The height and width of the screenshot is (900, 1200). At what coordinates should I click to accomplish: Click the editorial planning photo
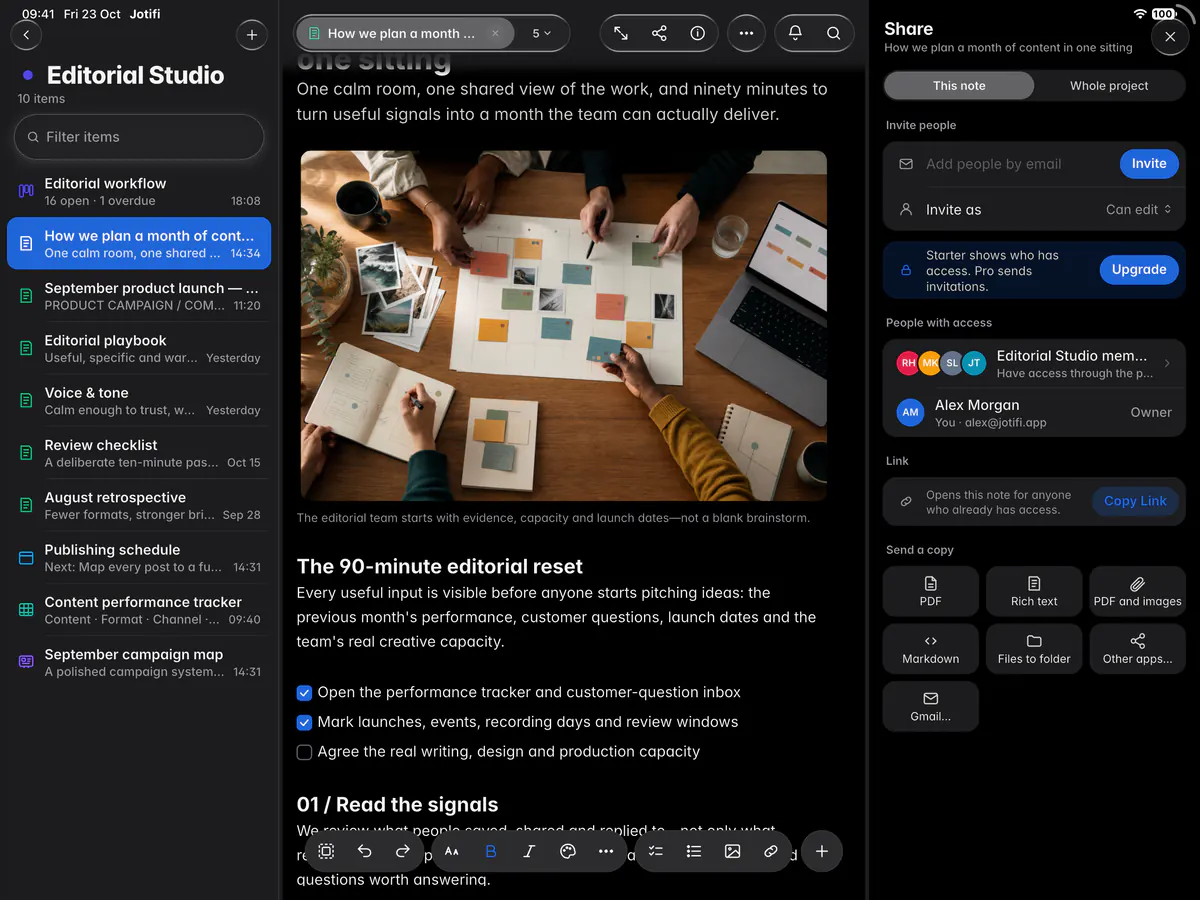564,326
